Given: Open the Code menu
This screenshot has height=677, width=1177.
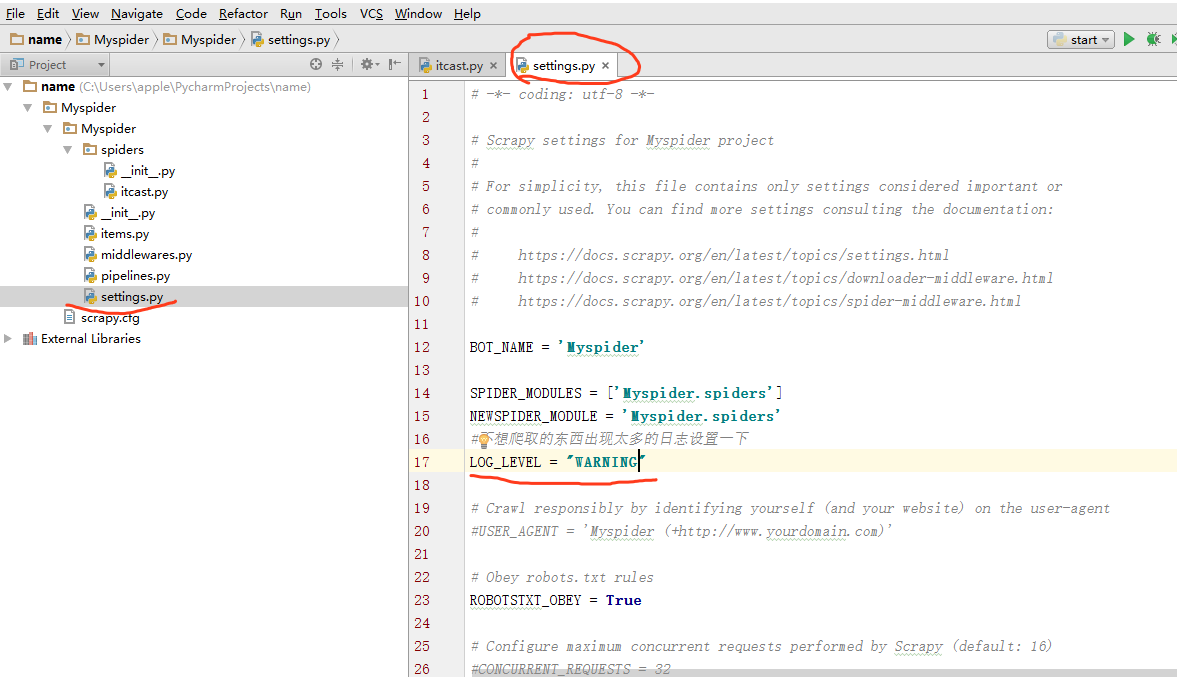Looking at the screenshot, I should 191,14.
